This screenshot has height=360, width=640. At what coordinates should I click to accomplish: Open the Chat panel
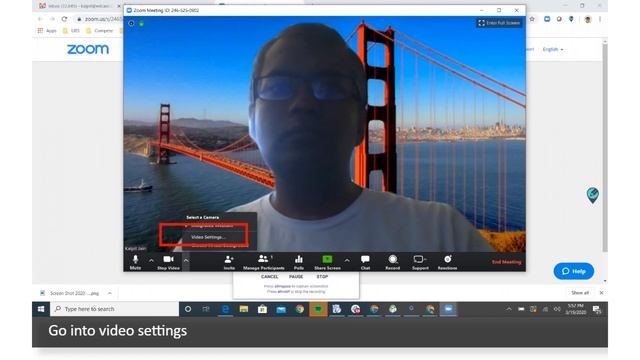click(365, 262)
